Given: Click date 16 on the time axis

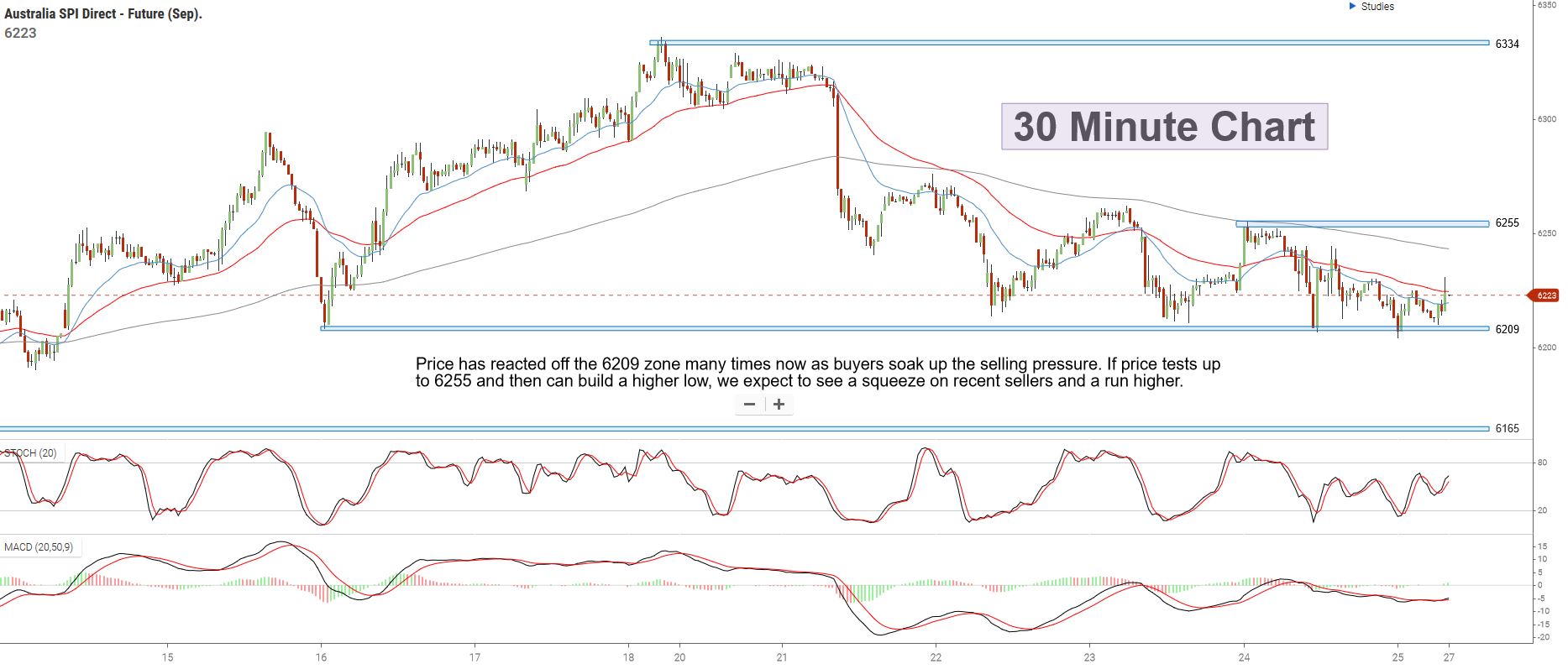Looking at the screenshot, I should tap(321, 657).
